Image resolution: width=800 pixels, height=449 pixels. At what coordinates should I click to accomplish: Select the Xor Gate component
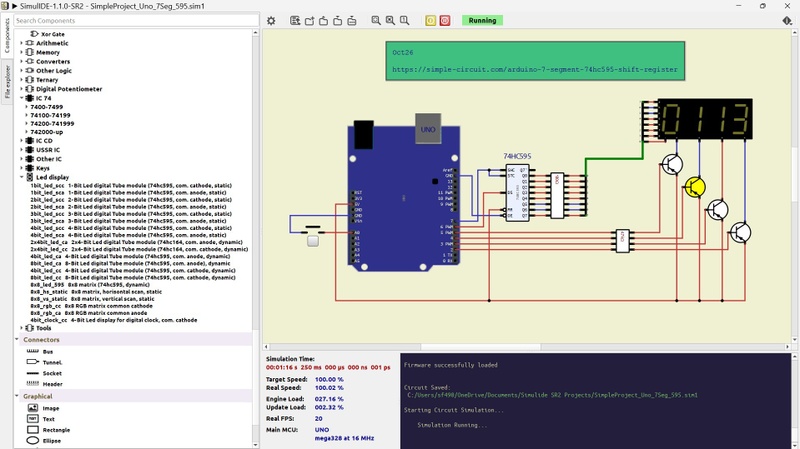coord(53,34)
